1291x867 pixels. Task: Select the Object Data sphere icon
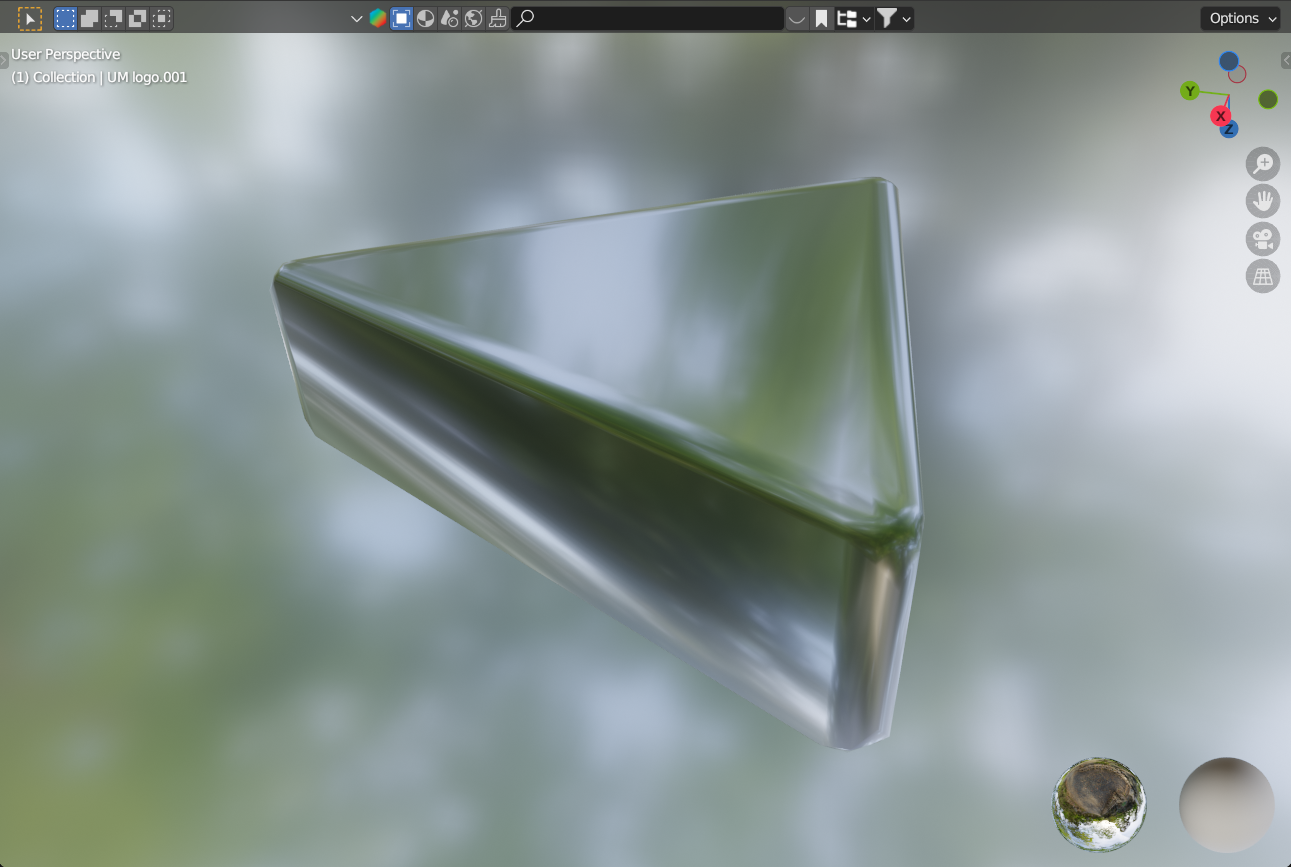pos(425,18)
